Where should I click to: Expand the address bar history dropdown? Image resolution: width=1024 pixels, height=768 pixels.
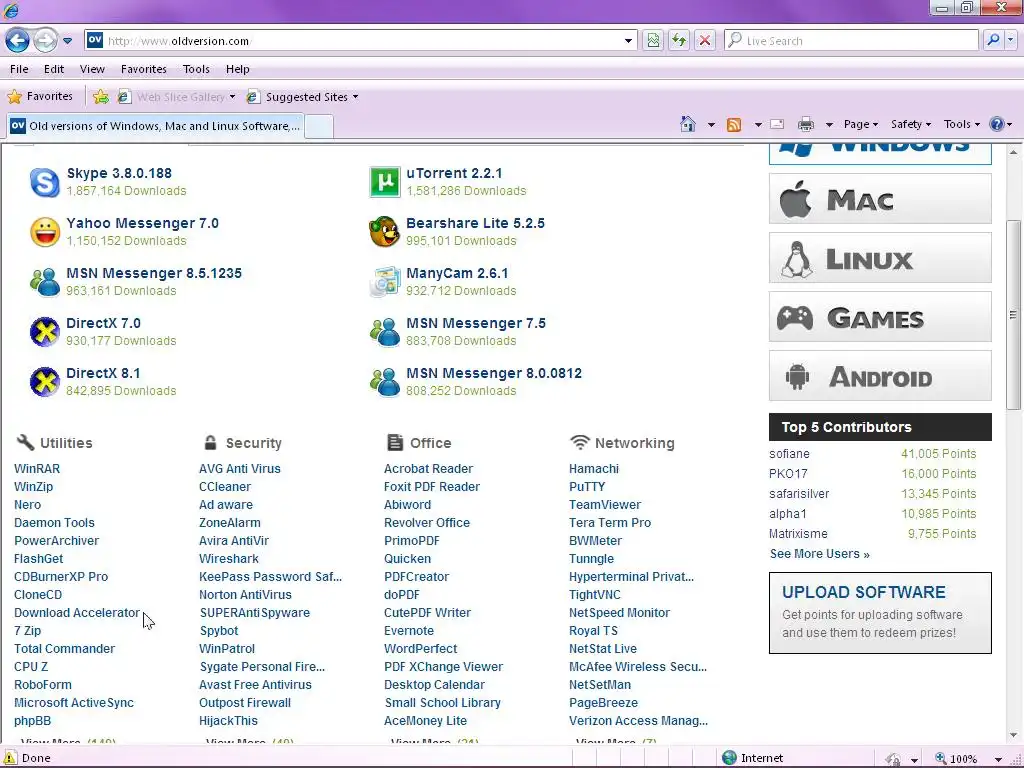coord(628,40)
